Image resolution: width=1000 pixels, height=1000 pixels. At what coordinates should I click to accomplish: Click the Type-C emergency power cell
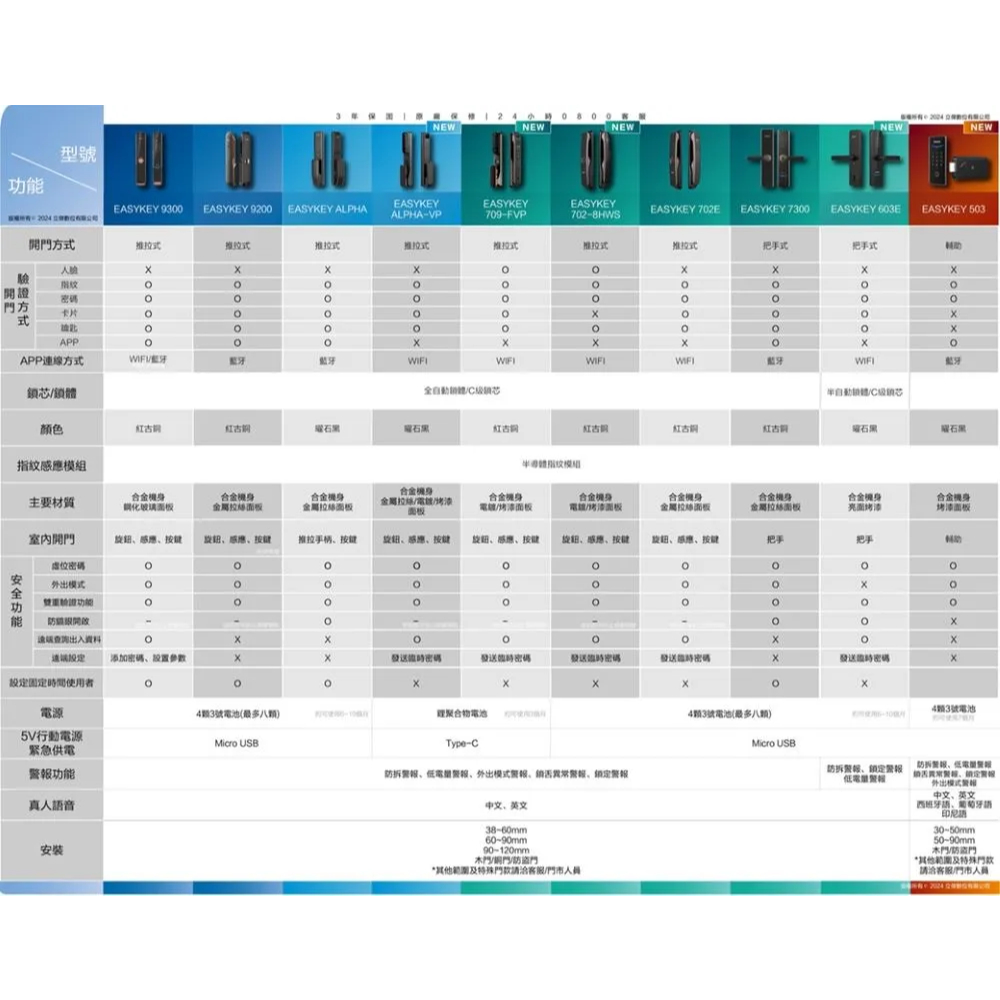461,743
